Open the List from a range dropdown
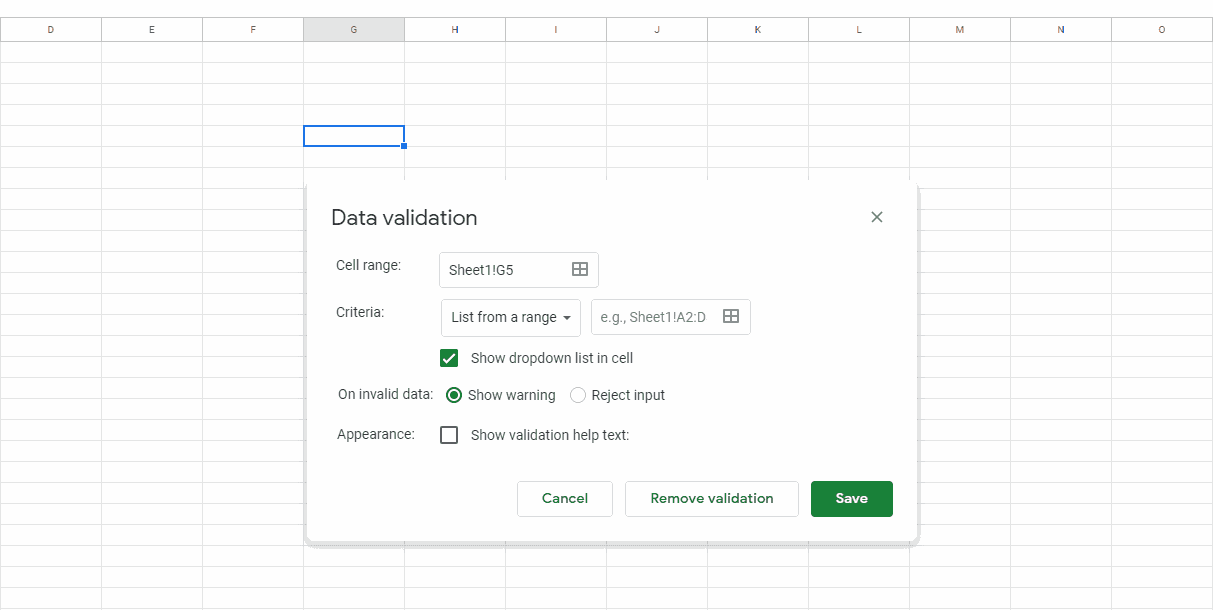The image size is (1213, 610). pyautogui.click(x=511, y=317)
